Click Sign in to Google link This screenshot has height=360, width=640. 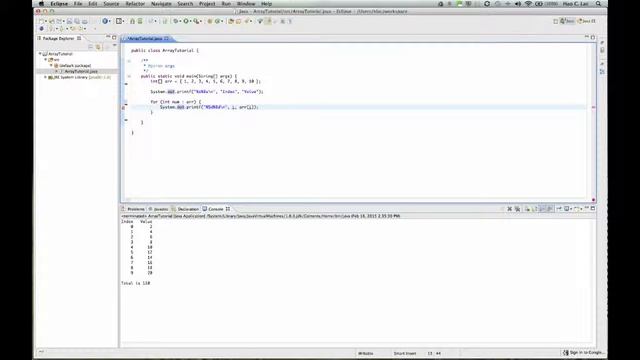coord(584,352)
